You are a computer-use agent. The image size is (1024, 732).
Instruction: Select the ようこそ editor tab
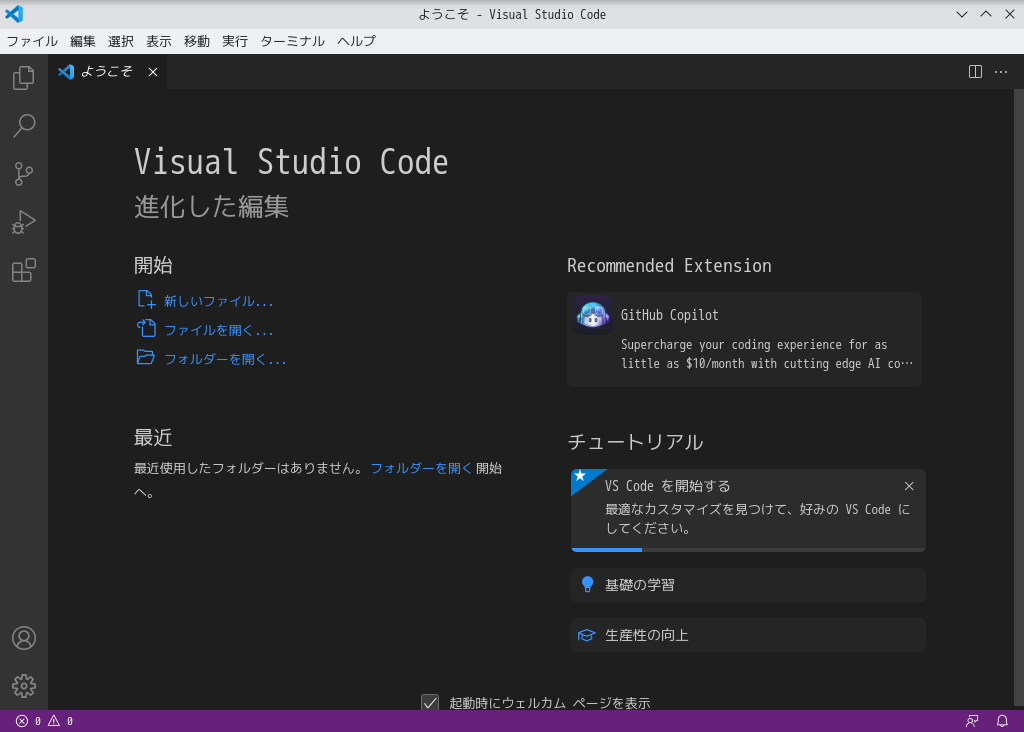coord(107,72)
